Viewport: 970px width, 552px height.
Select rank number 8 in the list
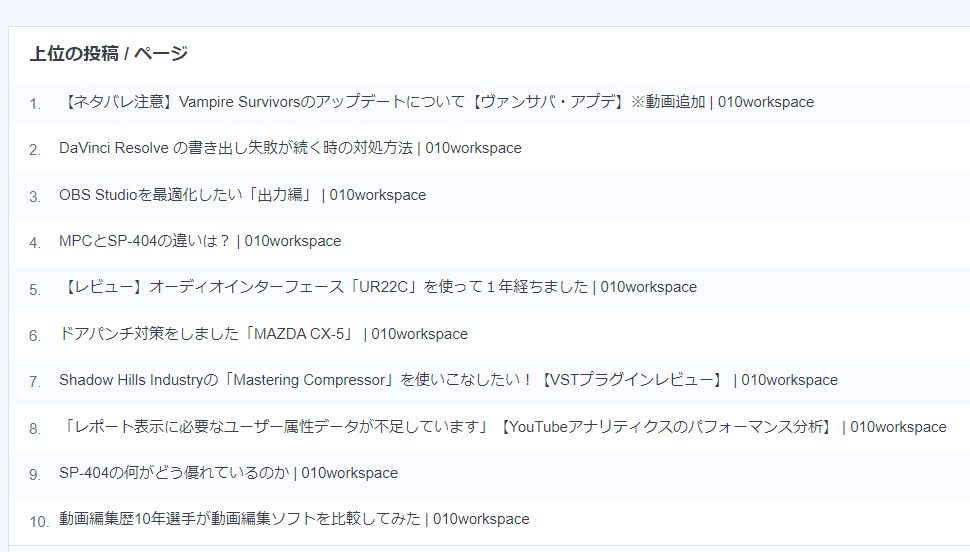tap(35, 429)
